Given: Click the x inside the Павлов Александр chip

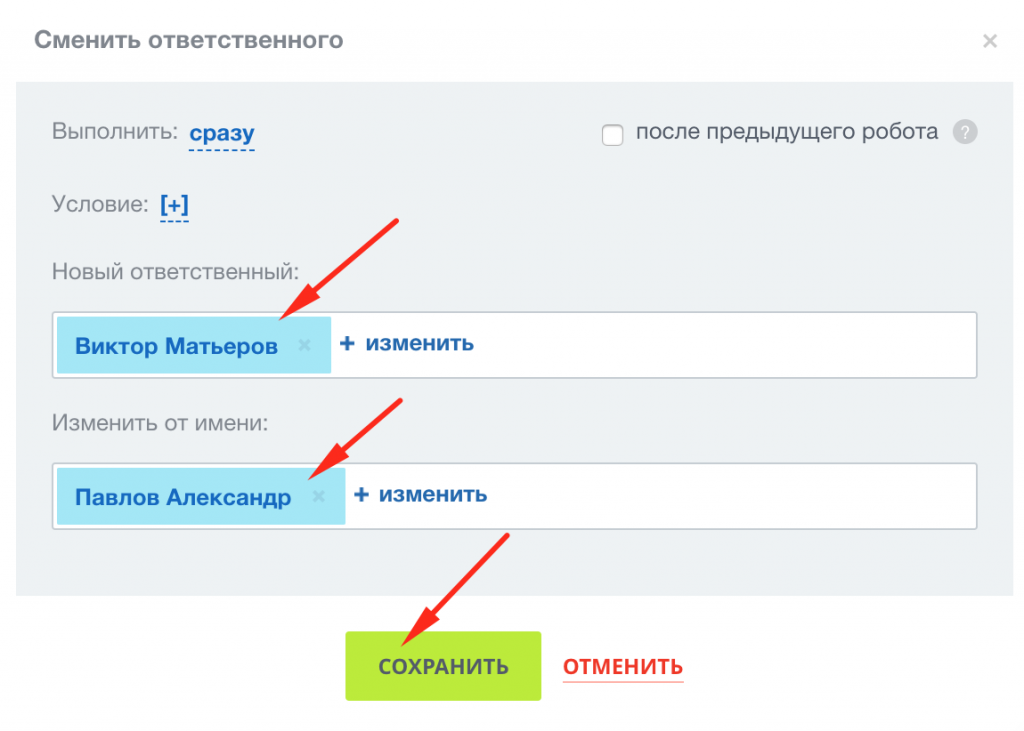Looking at the screenshot, I should 318,496.
